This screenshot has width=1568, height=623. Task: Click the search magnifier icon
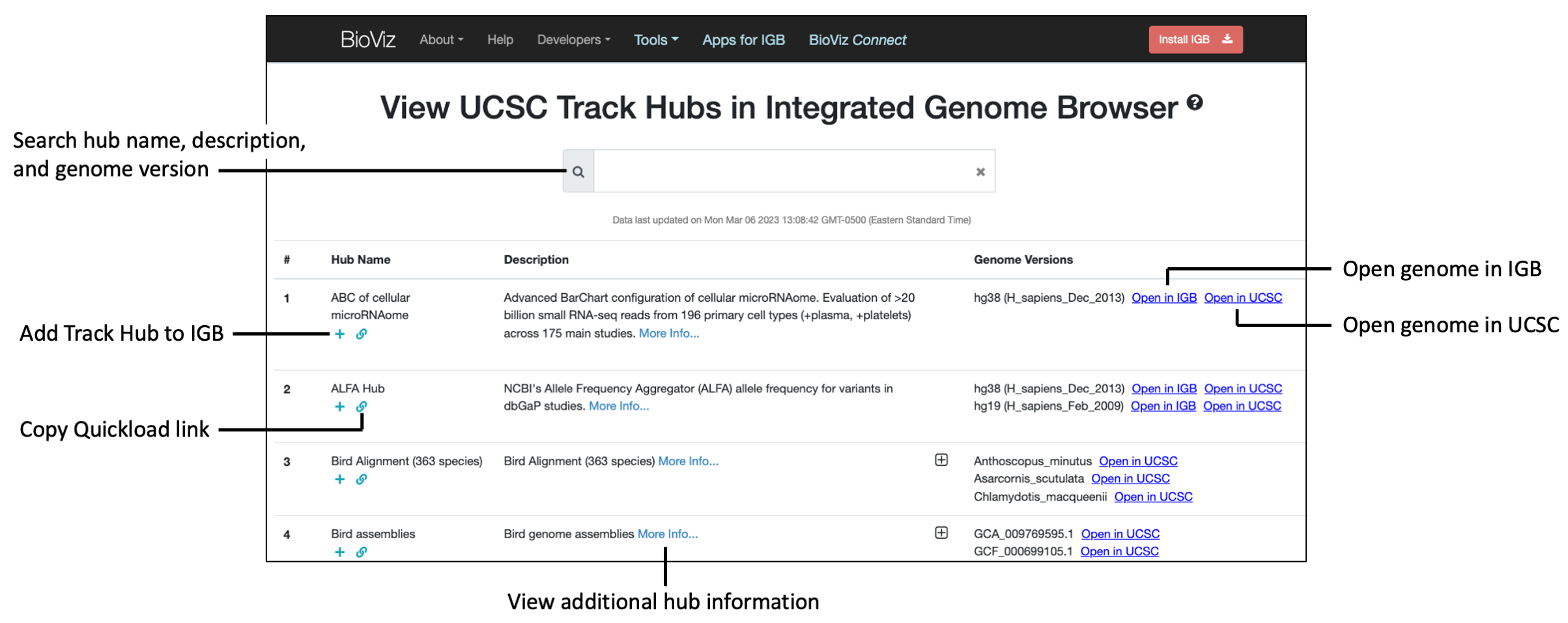[578, 171]
